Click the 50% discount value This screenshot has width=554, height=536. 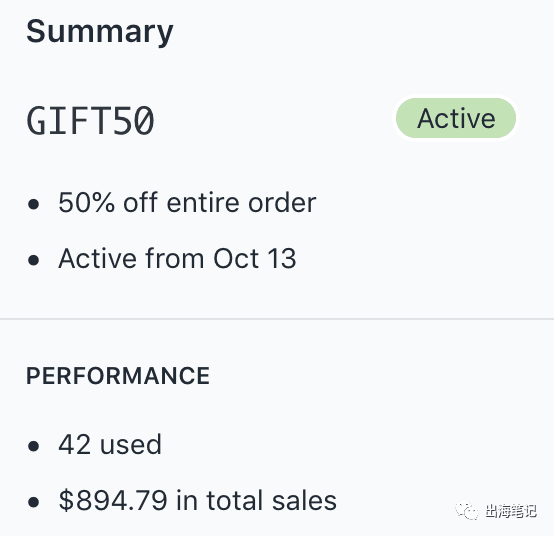point(87,203)
